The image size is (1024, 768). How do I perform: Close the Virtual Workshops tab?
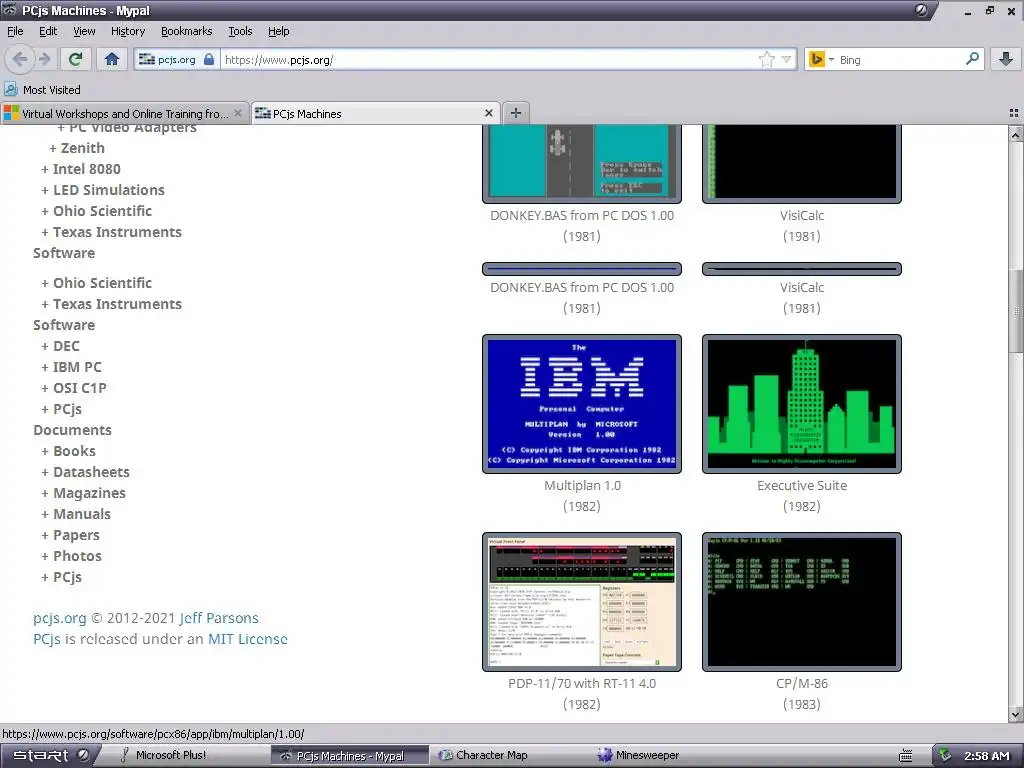238,114
